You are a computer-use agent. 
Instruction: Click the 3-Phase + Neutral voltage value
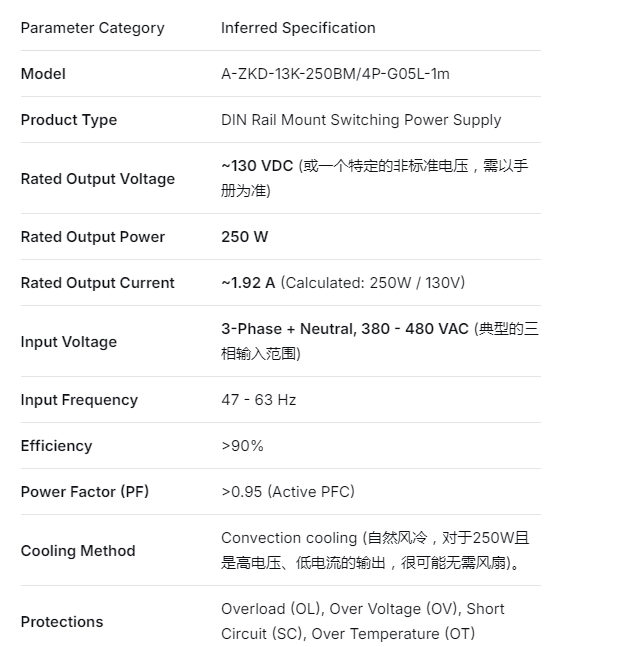pyautogui.click(x=345, y=329)
